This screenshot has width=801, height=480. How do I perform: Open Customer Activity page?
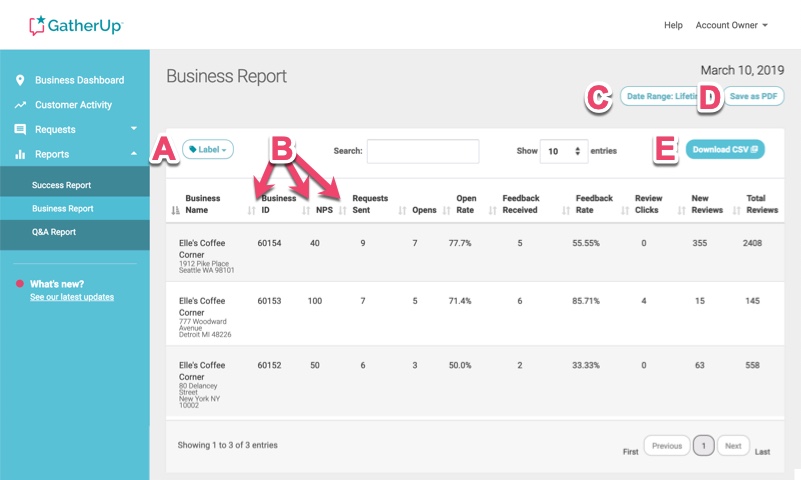pyautogui.click(x=73, y=105)
